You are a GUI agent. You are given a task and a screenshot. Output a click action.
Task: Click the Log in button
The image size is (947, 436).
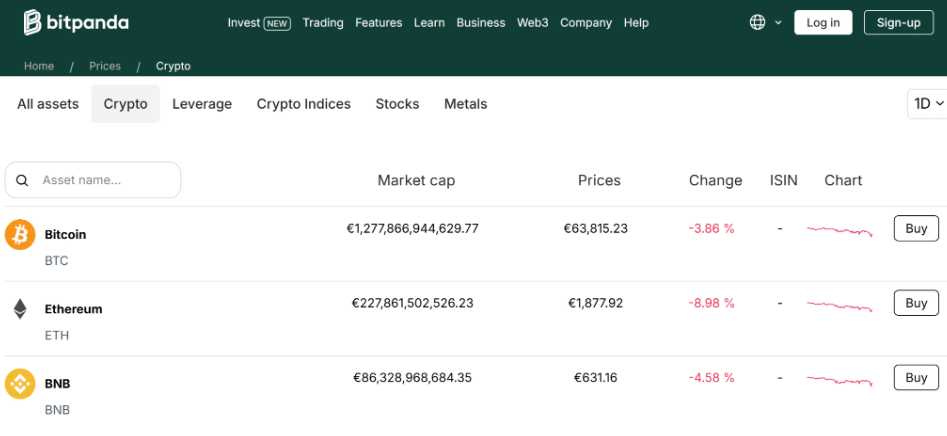click(823, 22)
